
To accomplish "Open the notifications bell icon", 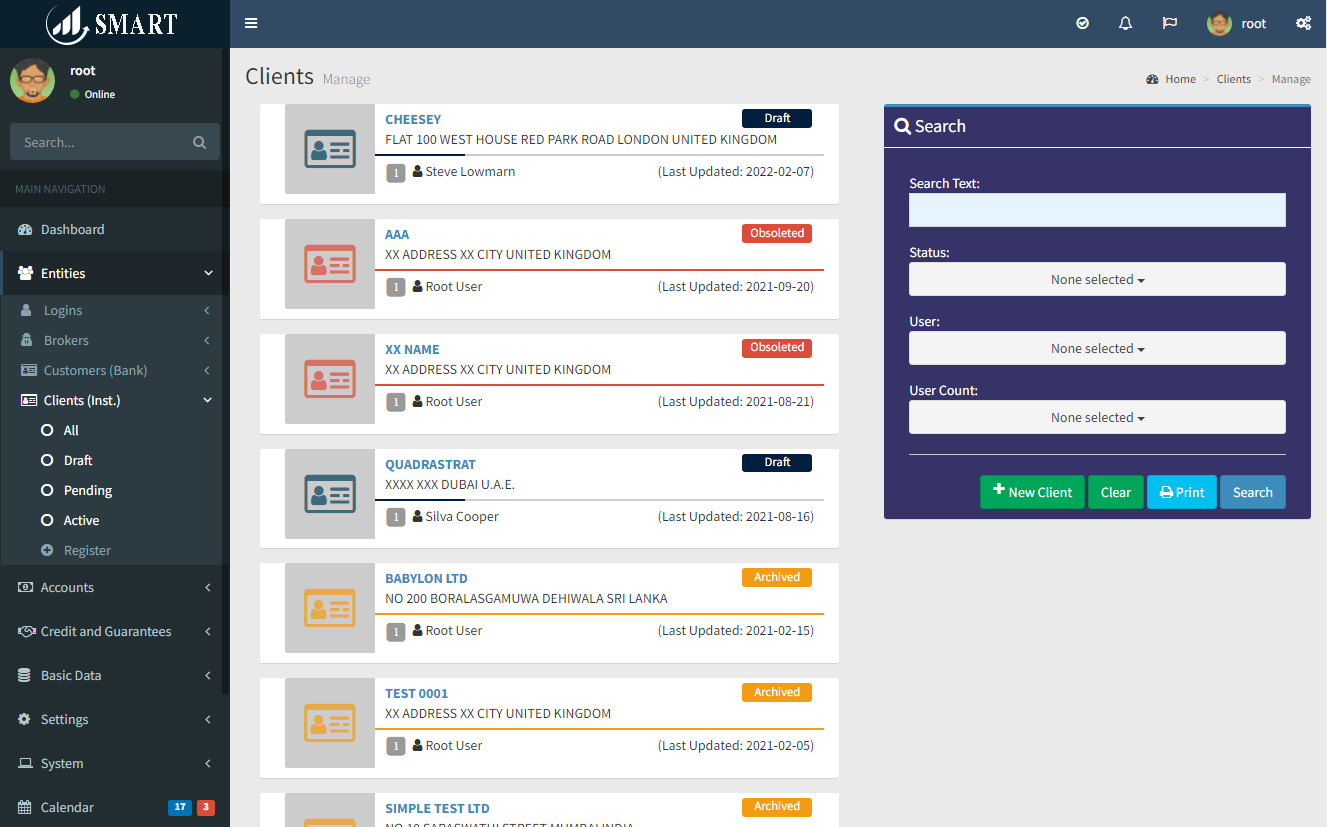I will click(x=1125, y=23).
